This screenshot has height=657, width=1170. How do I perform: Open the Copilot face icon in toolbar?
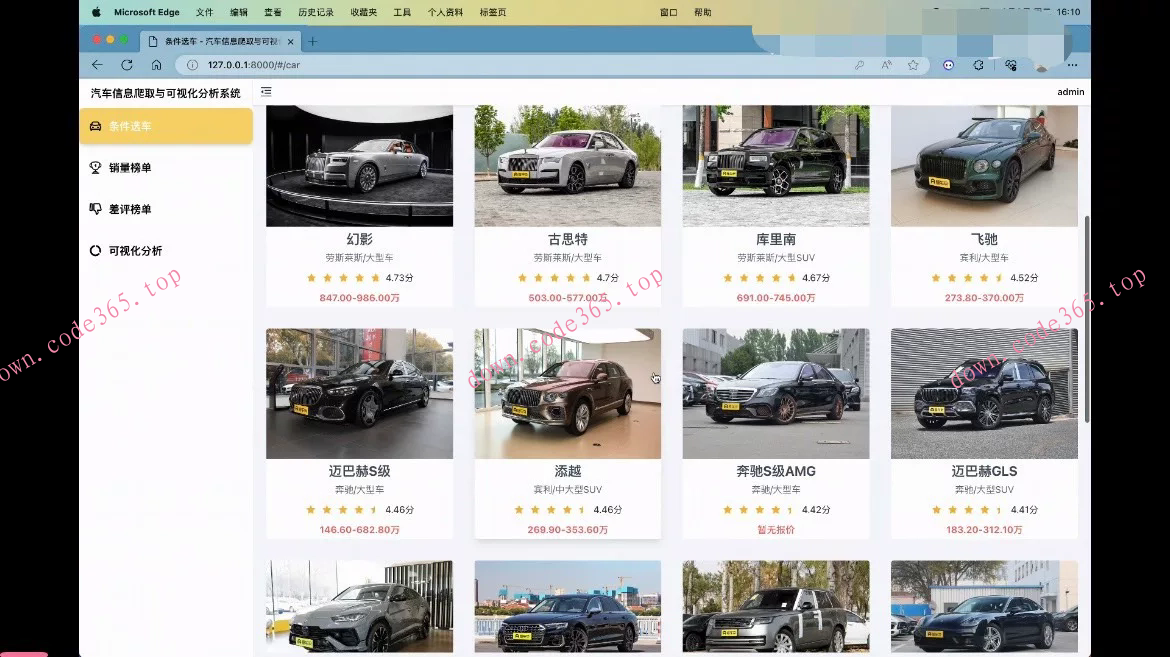coord(948,65)
